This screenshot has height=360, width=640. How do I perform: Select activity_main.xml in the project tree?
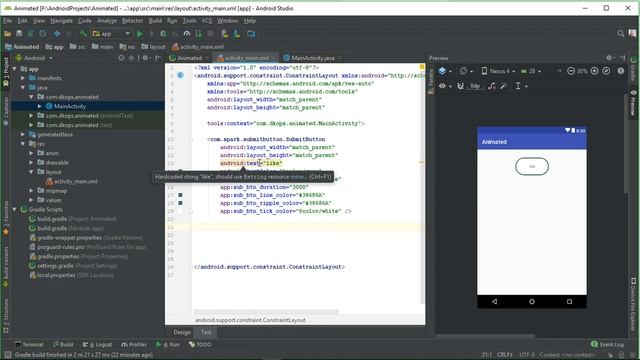[x=76, y=181]
